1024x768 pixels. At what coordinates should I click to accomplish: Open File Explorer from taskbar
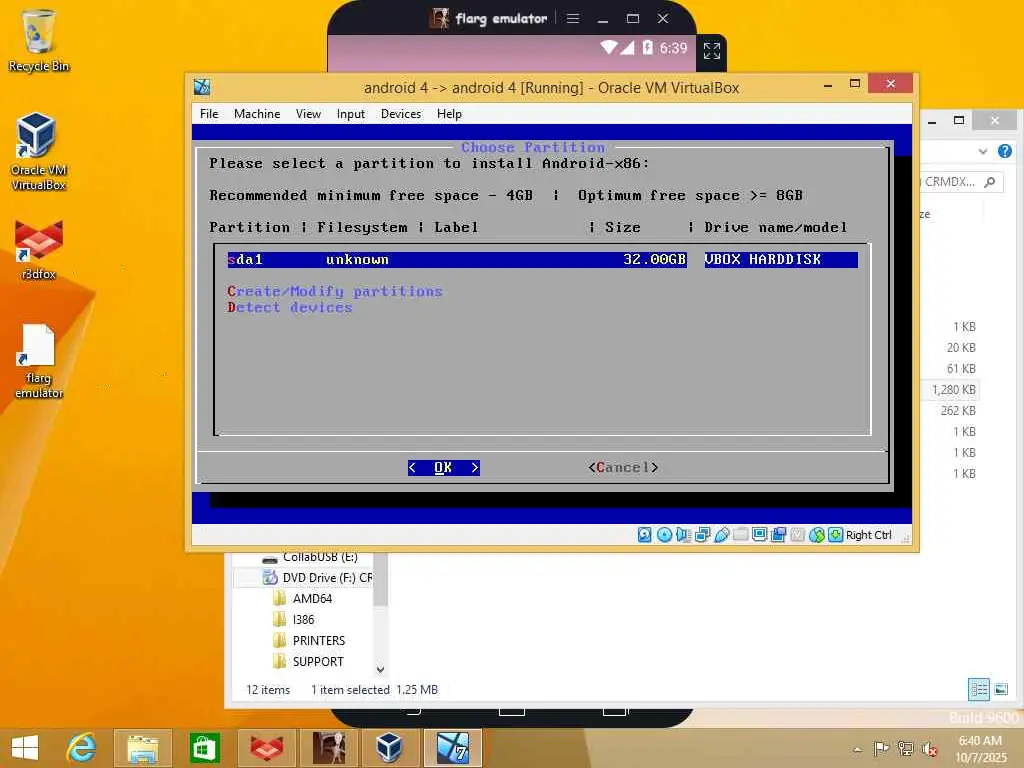142,748
